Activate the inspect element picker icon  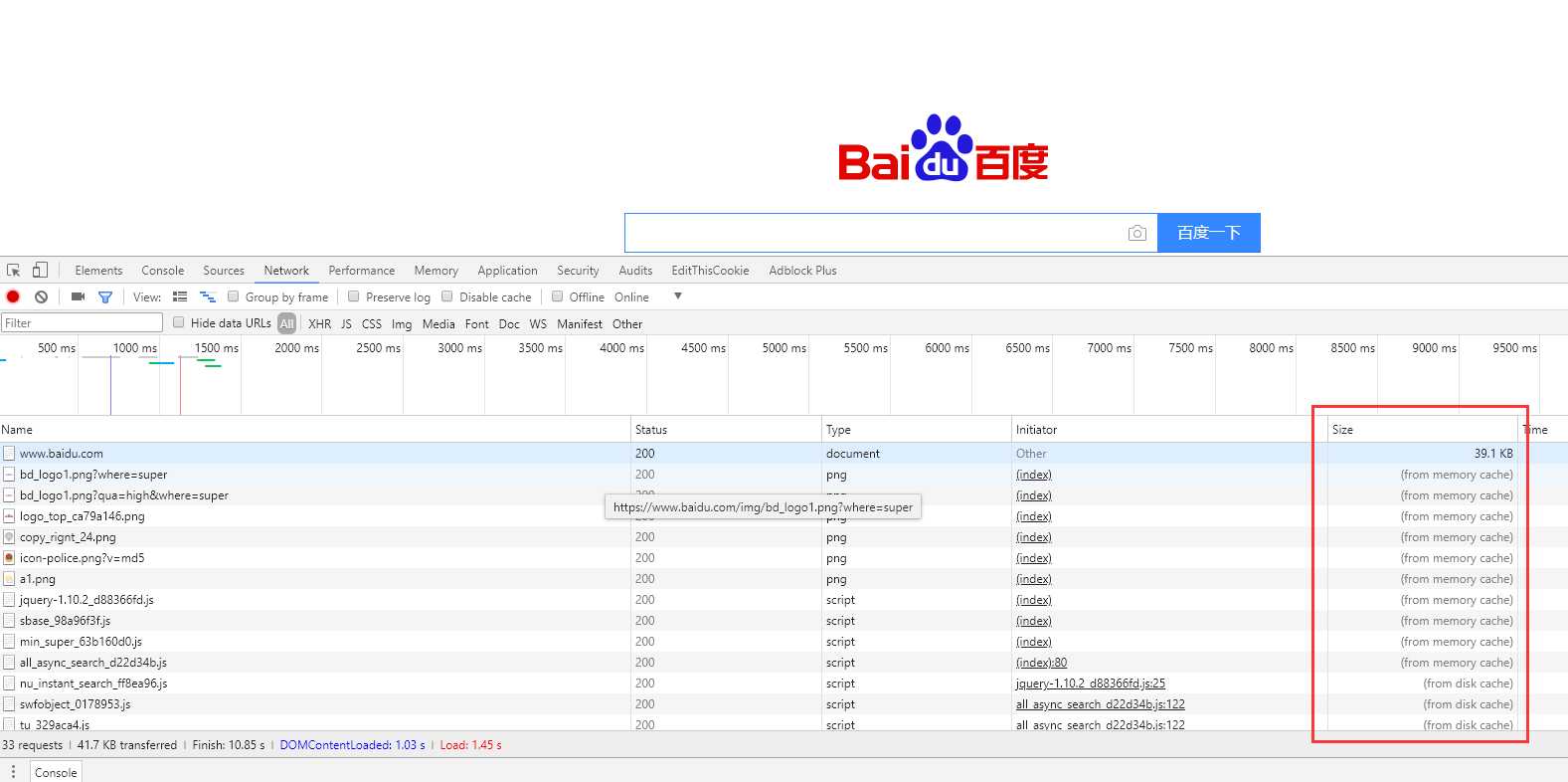click(x=14, y=271)
